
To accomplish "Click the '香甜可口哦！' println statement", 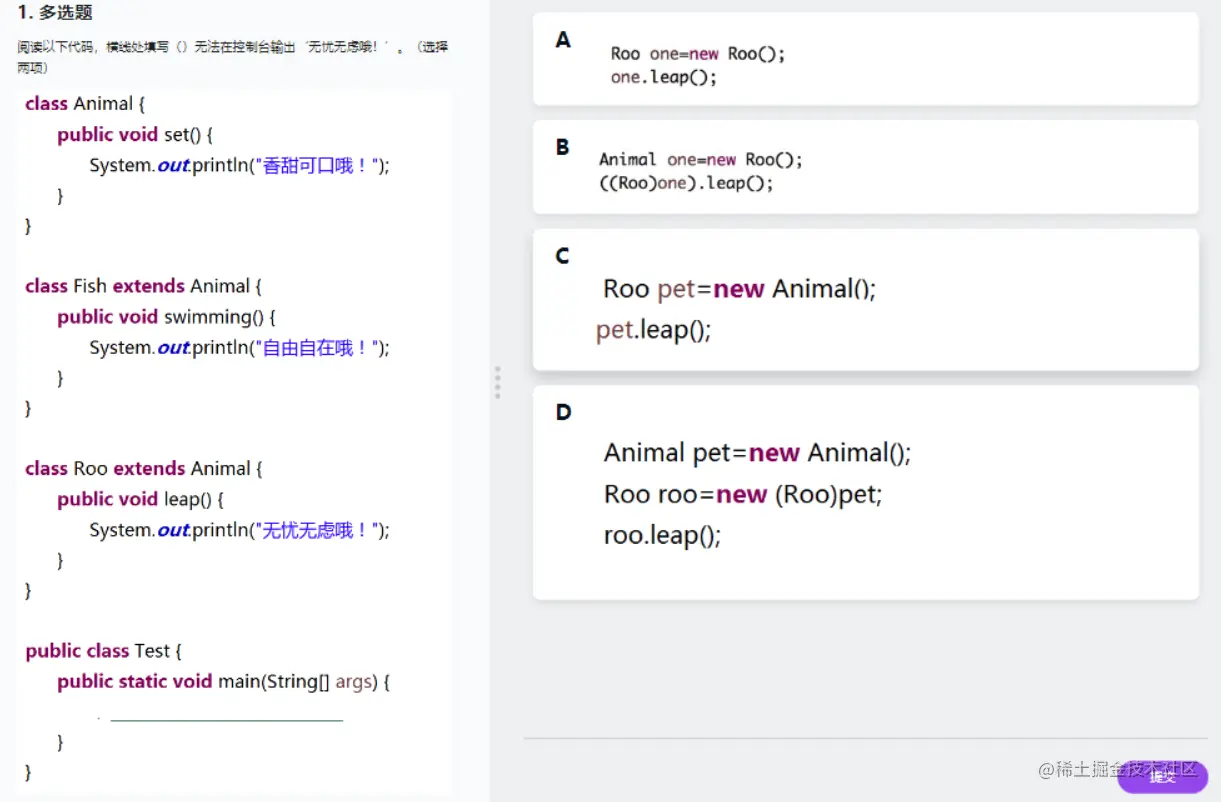I will pyautogui.click(x=239, y=166).
